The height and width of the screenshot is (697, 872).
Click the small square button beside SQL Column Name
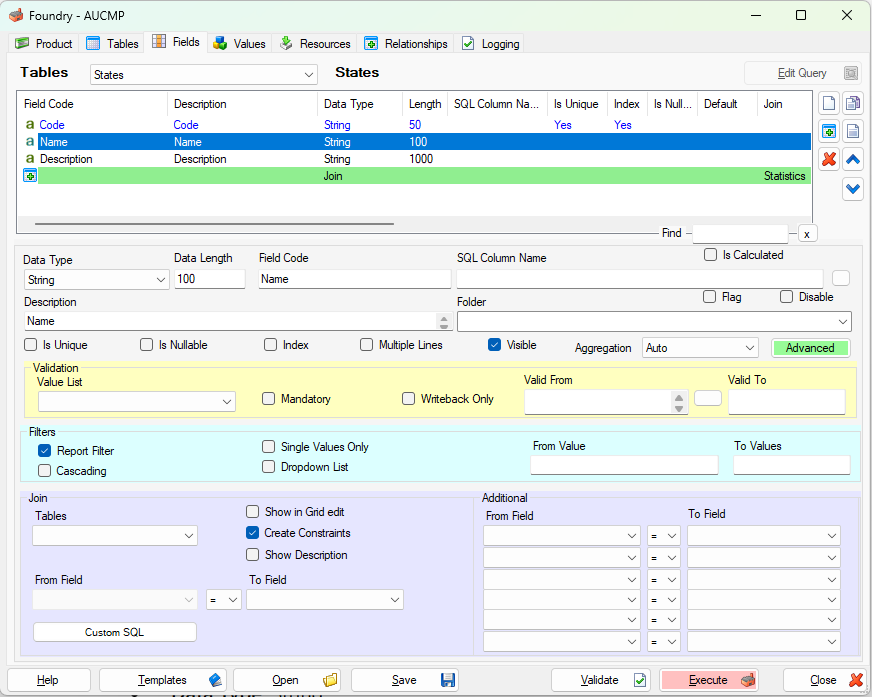point(841,278)
